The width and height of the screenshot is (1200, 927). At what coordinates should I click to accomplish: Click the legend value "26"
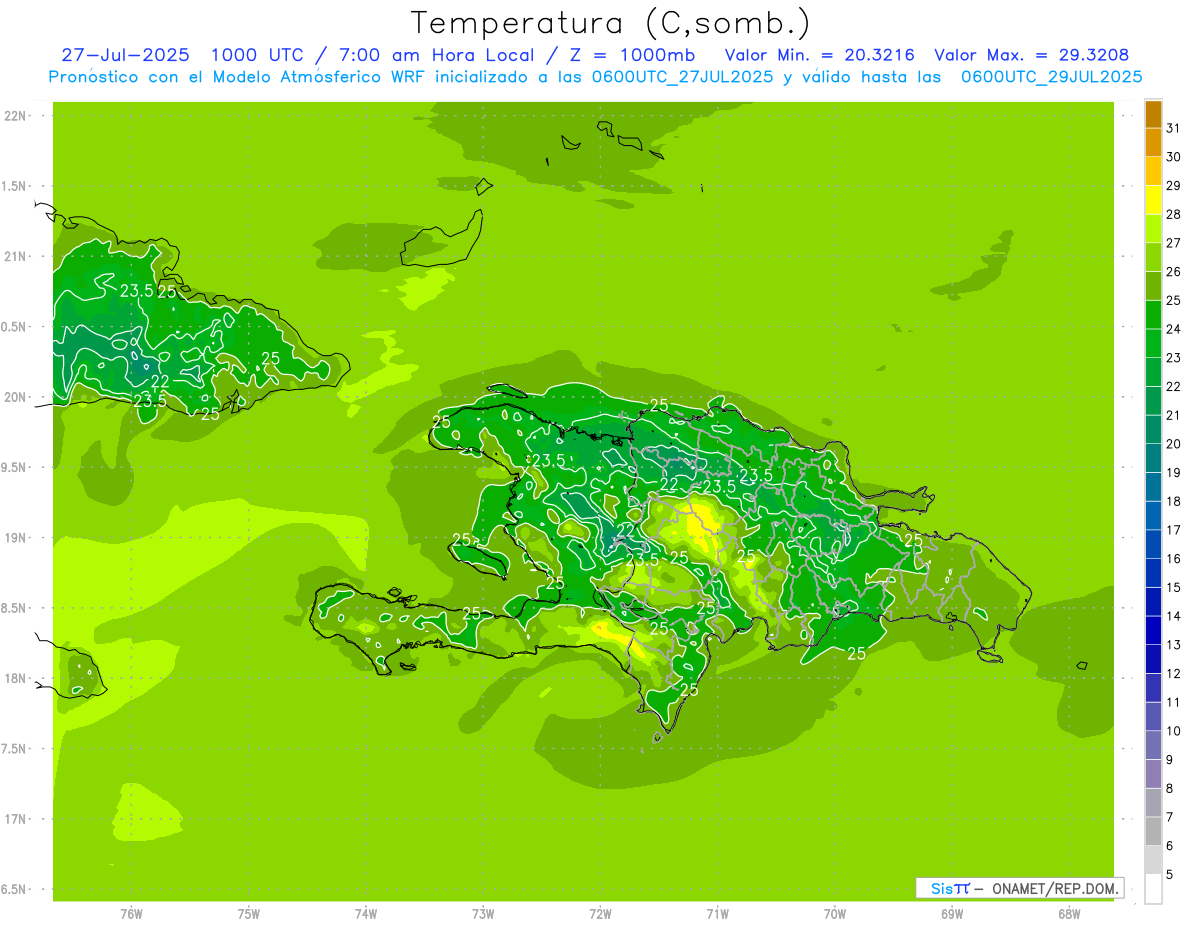(x=1173, y=271)
